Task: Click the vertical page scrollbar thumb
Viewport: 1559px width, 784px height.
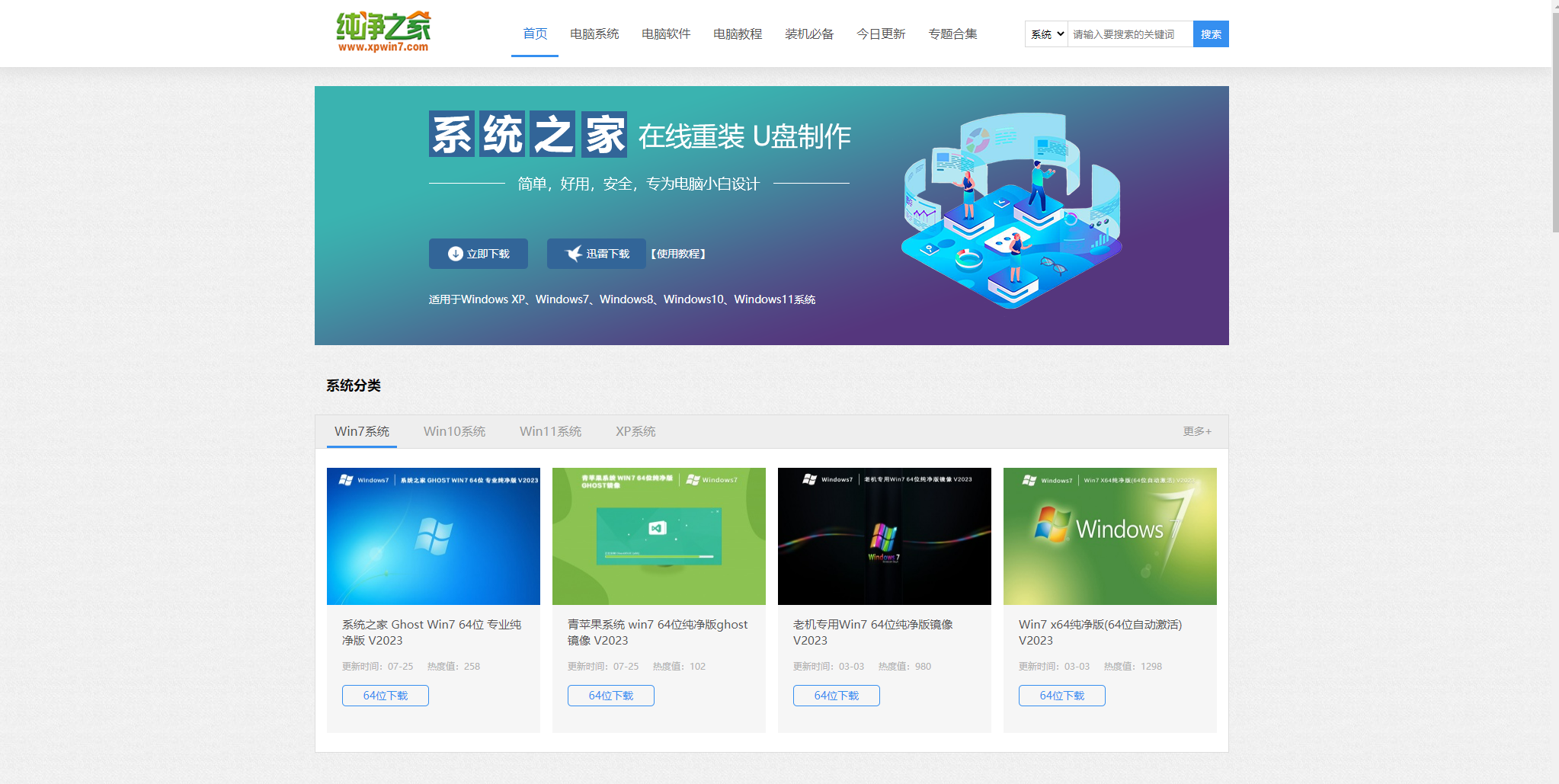Action: pos(1555,122)
